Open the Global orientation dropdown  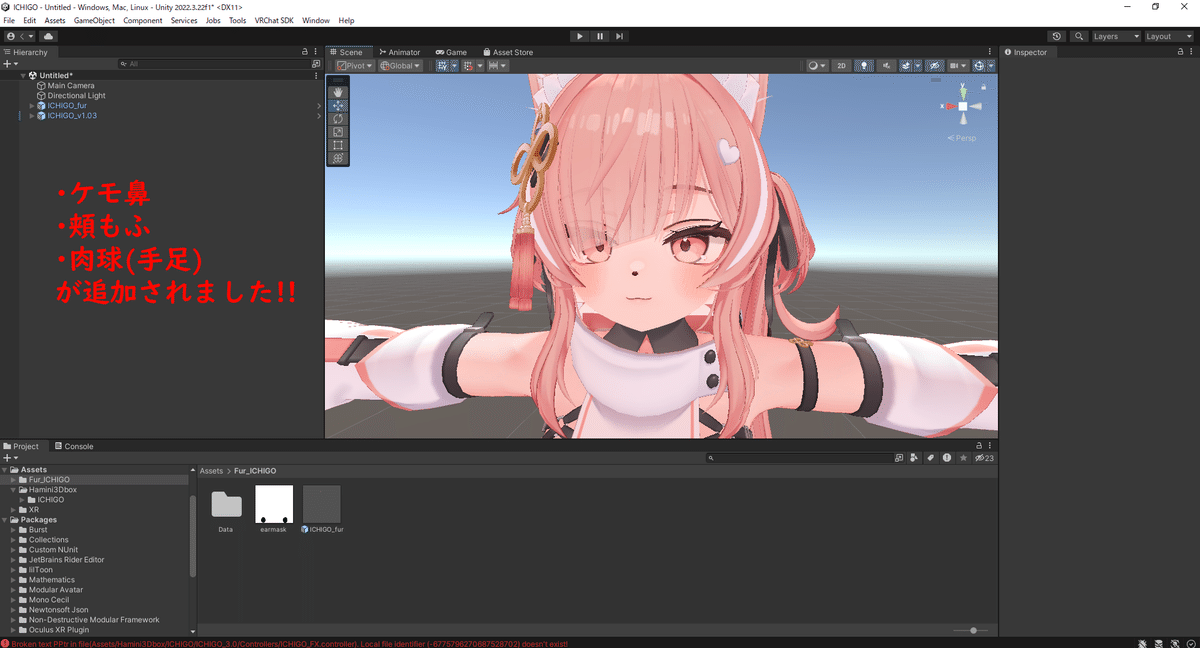click(x=399, y=65)
